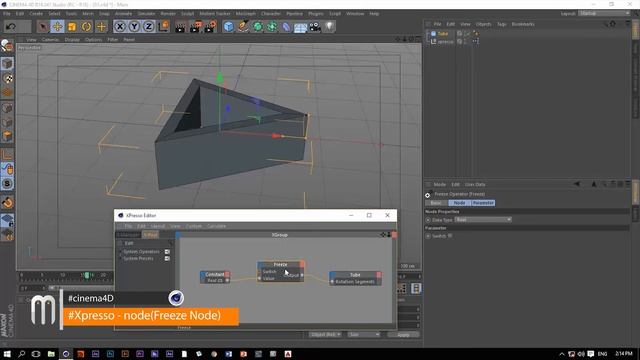Select the Tube object in Object Manager
The image size is (640, 360).
click(x=443, y=33)
